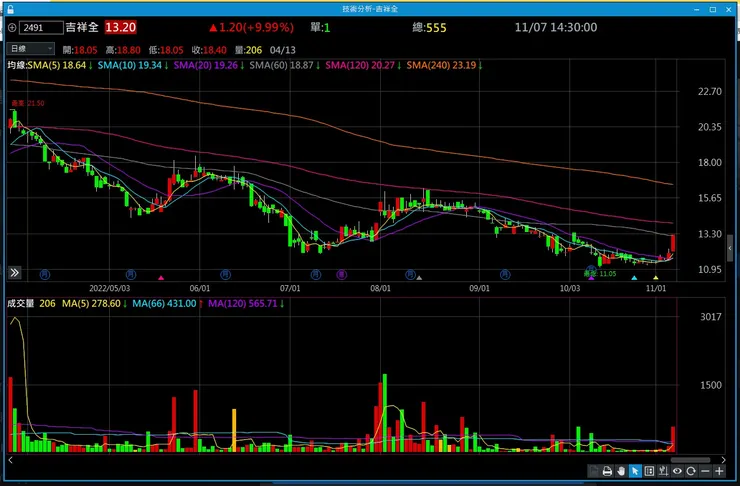The height and width of the screenshot is (486, 740).
Task: Click the 單:1 single volume text
Action: click(320, 27)
